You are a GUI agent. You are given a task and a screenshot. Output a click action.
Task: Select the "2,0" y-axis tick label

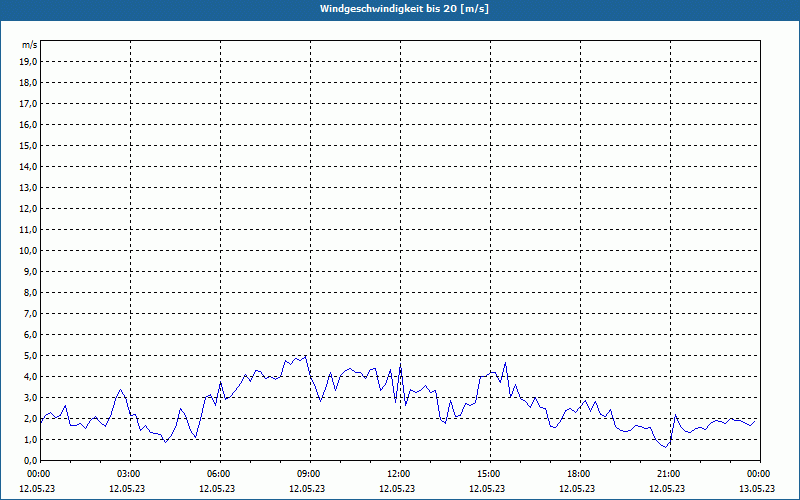point(31,418)
